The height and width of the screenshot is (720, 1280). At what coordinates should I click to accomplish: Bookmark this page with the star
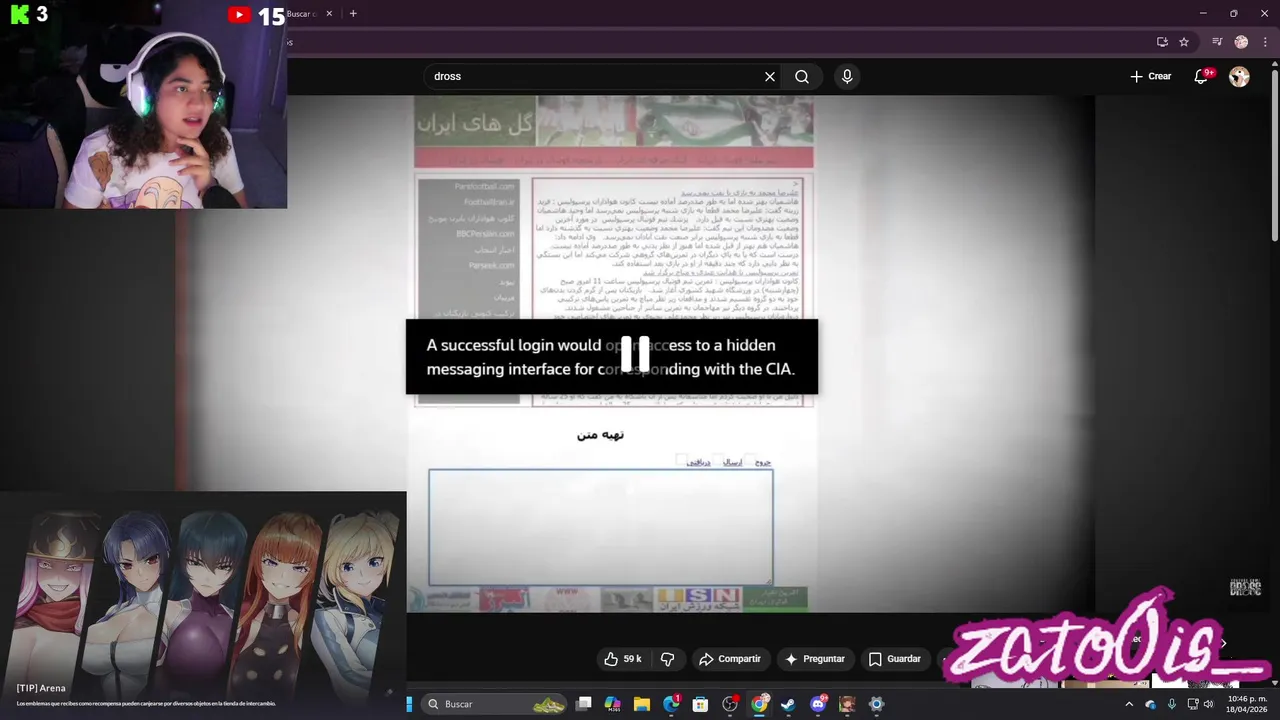coord(1184,42)
